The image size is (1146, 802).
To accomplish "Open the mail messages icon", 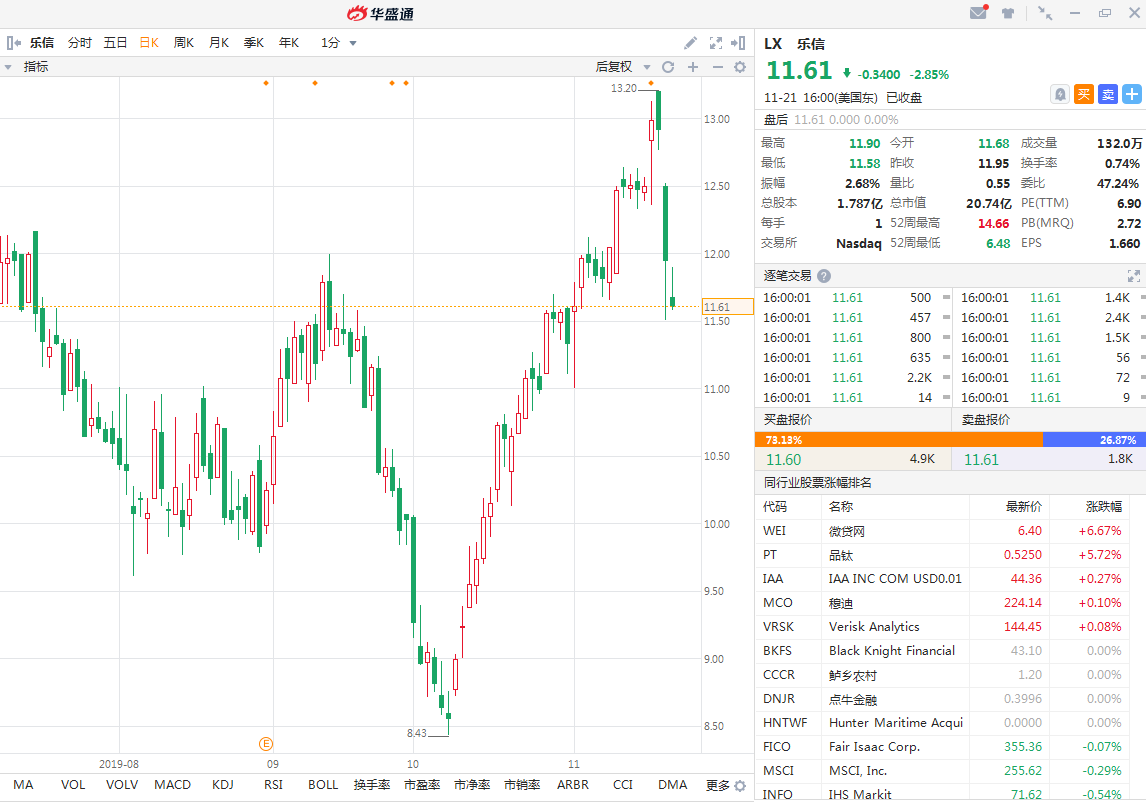I will (x=979, y=12).
